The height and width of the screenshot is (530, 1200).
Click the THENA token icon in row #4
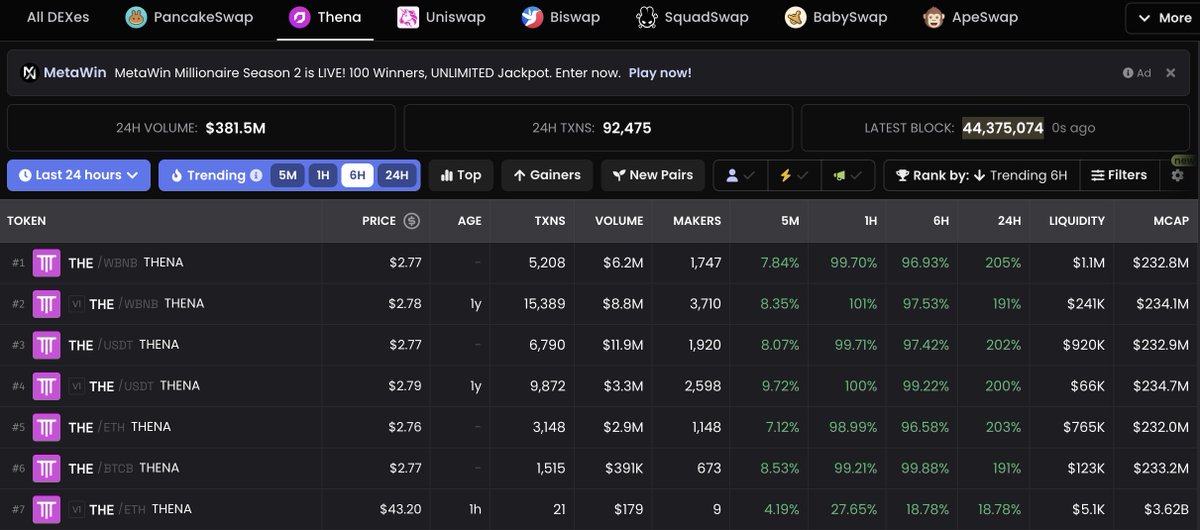click(47, 386)
